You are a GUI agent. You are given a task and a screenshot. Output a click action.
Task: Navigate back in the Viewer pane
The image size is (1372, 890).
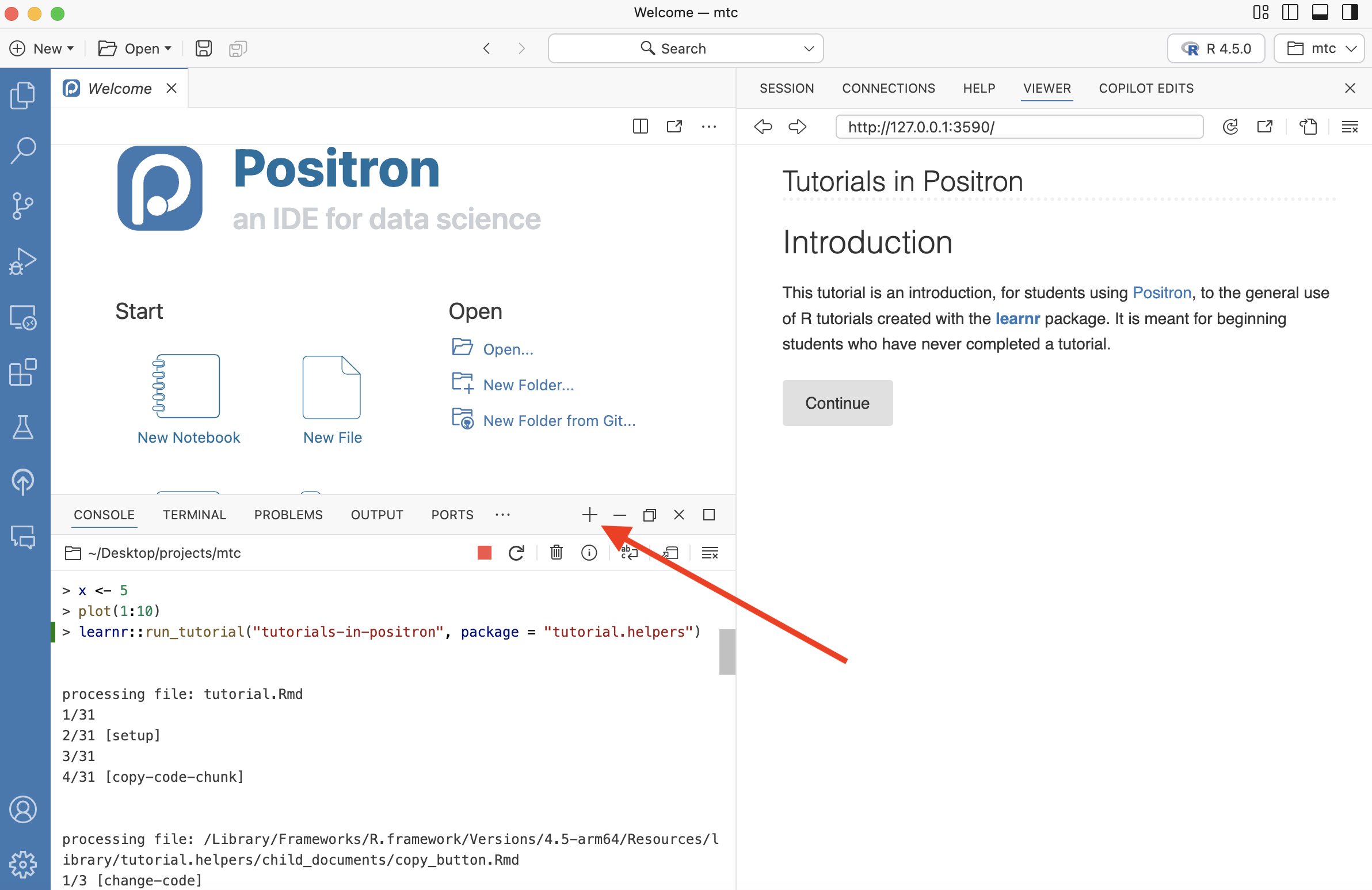(763, 126)
